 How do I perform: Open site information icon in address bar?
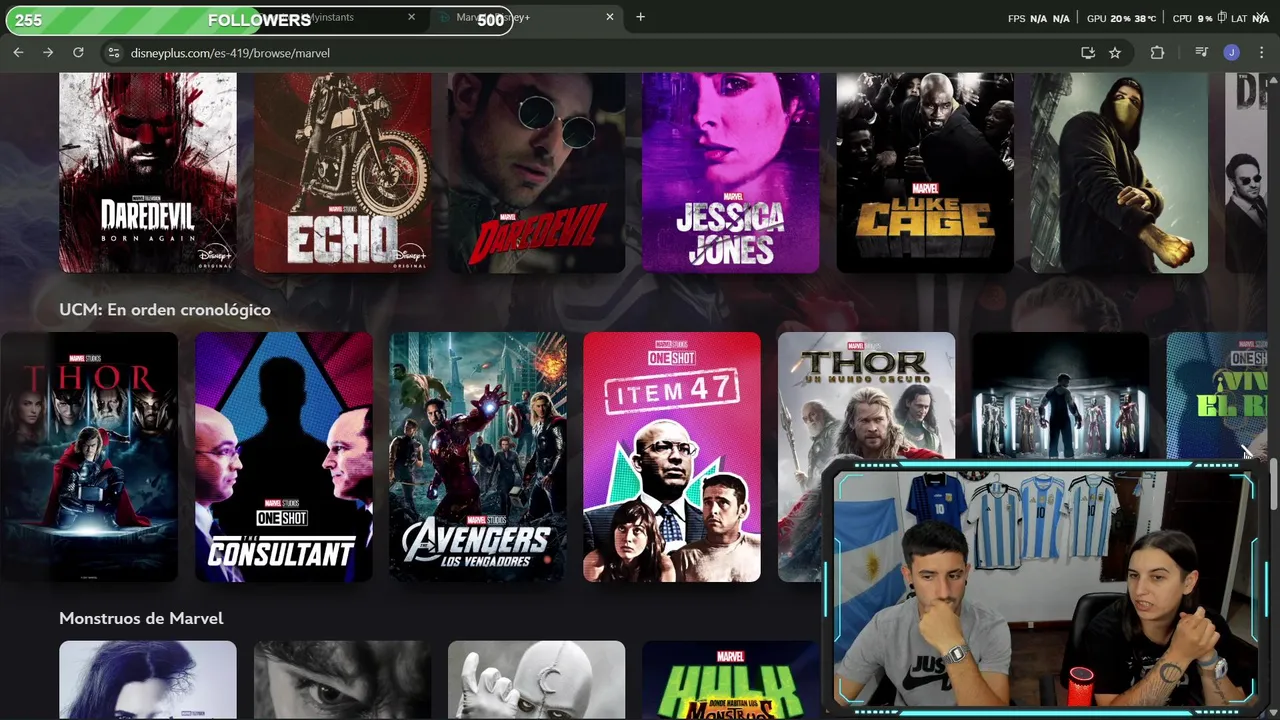(x=113, y=53)
